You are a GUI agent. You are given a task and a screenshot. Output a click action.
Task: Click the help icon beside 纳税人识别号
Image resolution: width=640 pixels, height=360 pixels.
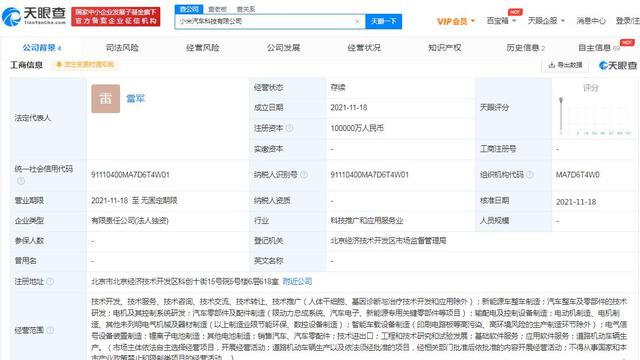pos(304,175)
